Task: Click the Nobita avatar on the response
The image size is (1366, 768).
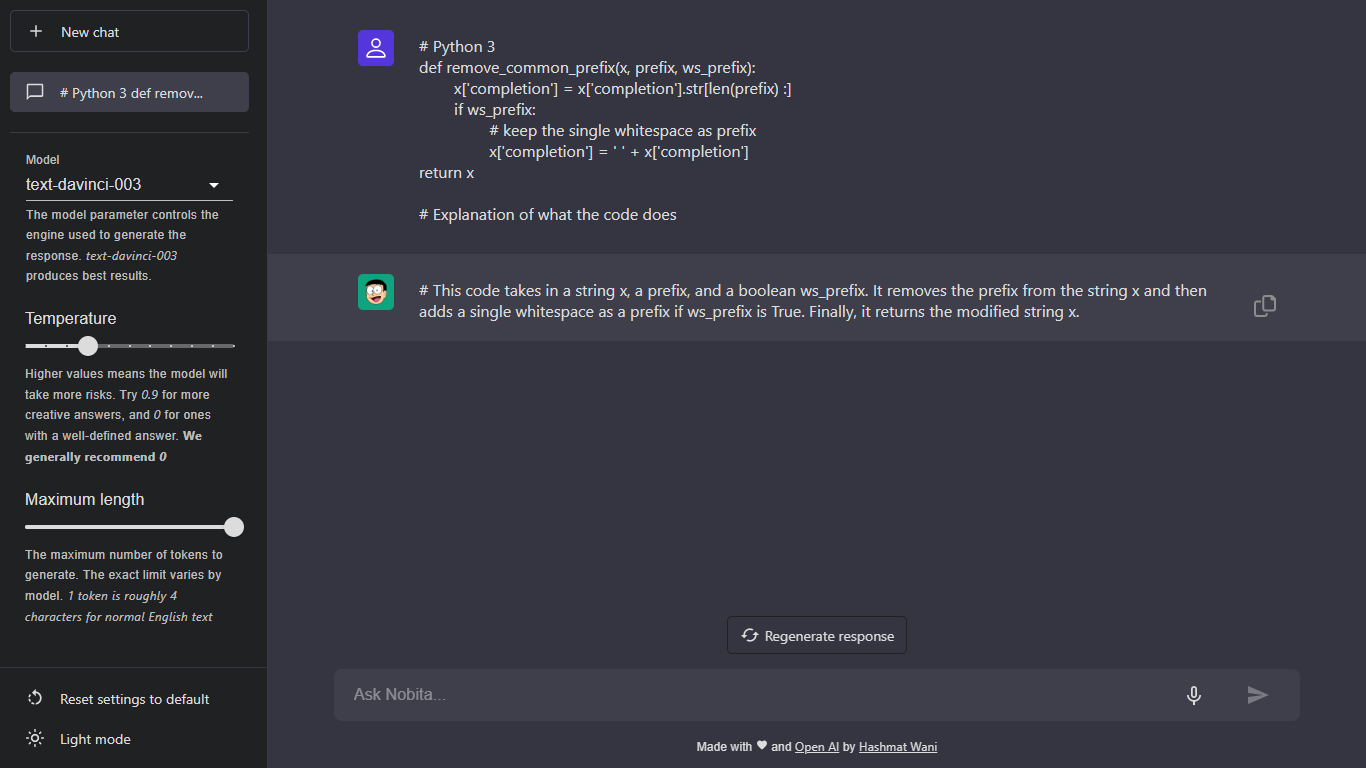Action: (376, 292)
